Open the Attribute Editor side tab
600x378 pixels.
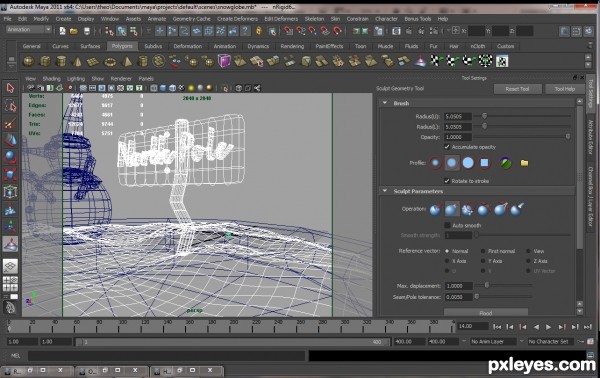(591, 136)
